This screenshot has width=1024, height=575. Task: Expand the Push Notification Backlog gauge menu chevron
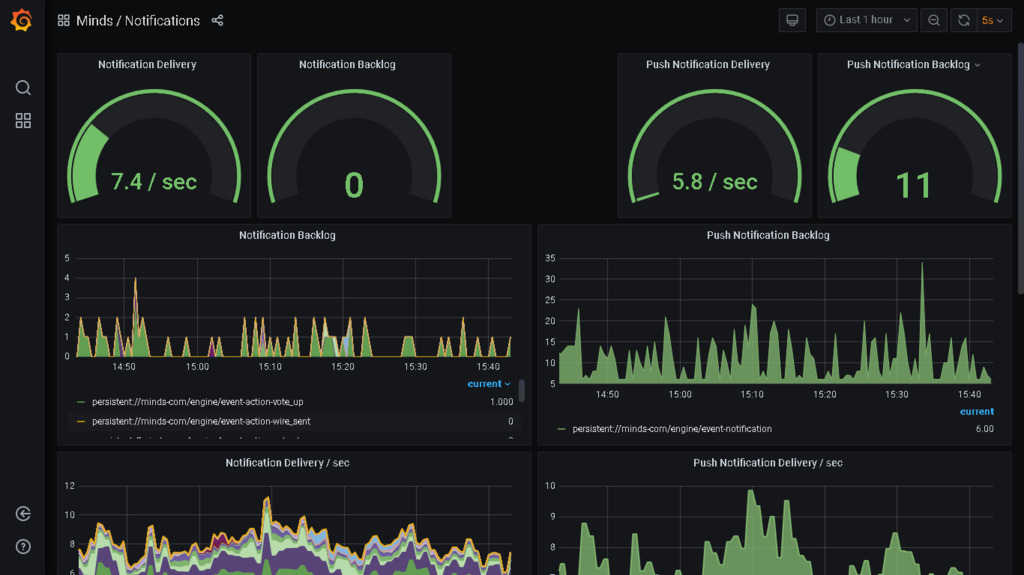(x=977, y=65)
